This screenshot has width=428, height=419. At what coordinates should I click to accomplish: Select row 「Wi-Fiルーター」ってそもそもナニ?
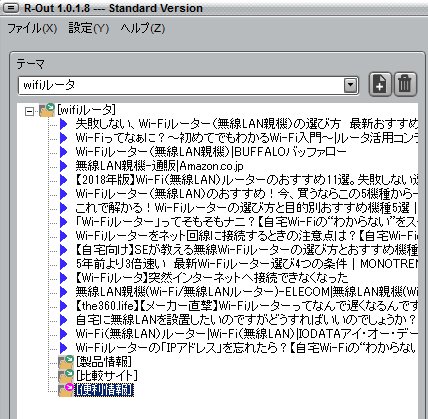tap(247, 222)
